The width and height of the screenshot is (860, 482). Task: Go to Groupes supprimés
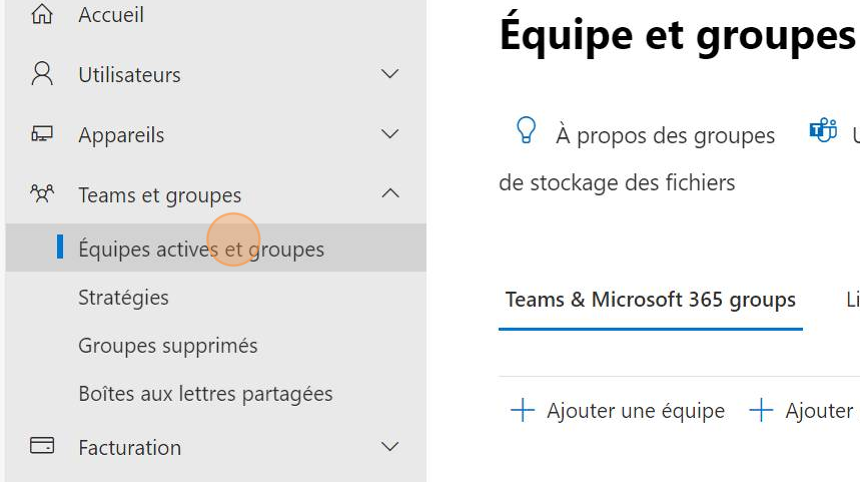pos(168,345)
